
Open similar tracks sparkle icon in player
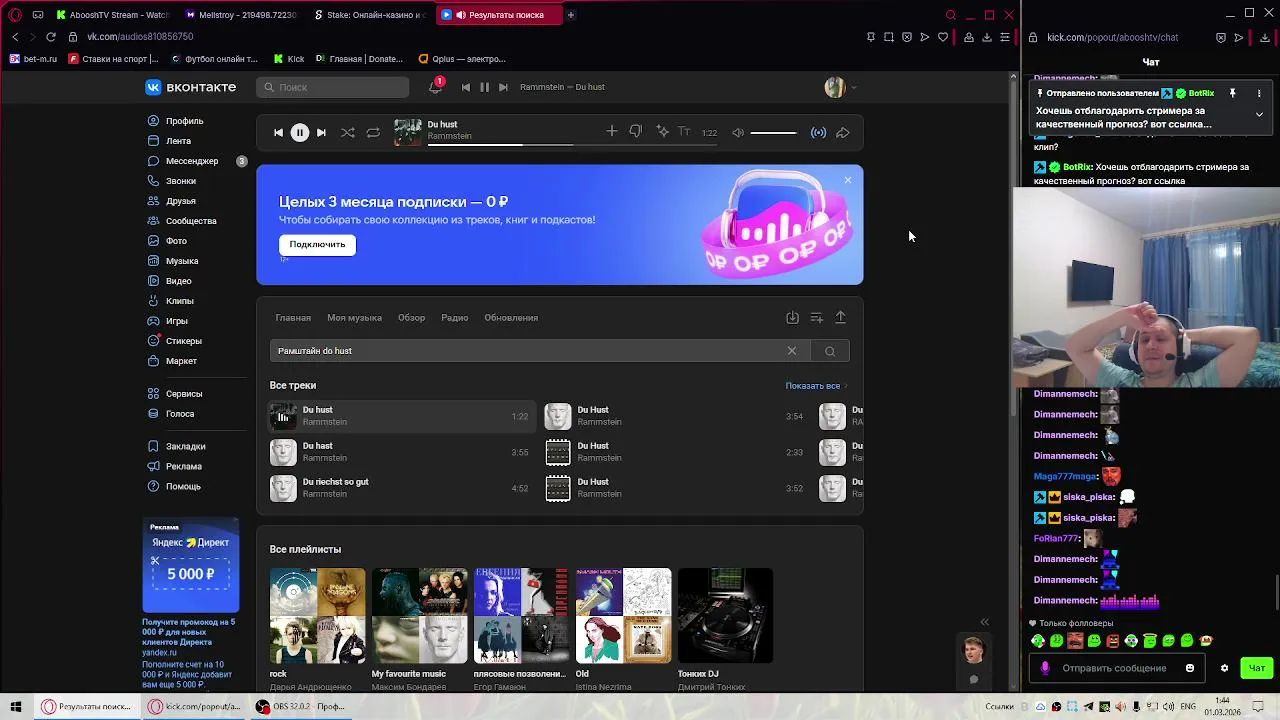click(x=661, y=131)
